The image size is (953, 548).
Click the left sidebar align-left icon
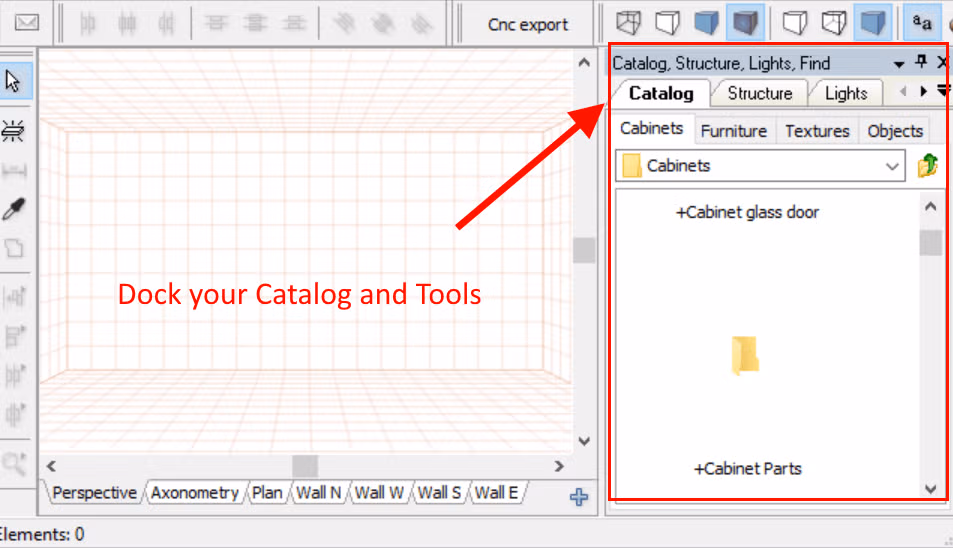coord(15,296)
